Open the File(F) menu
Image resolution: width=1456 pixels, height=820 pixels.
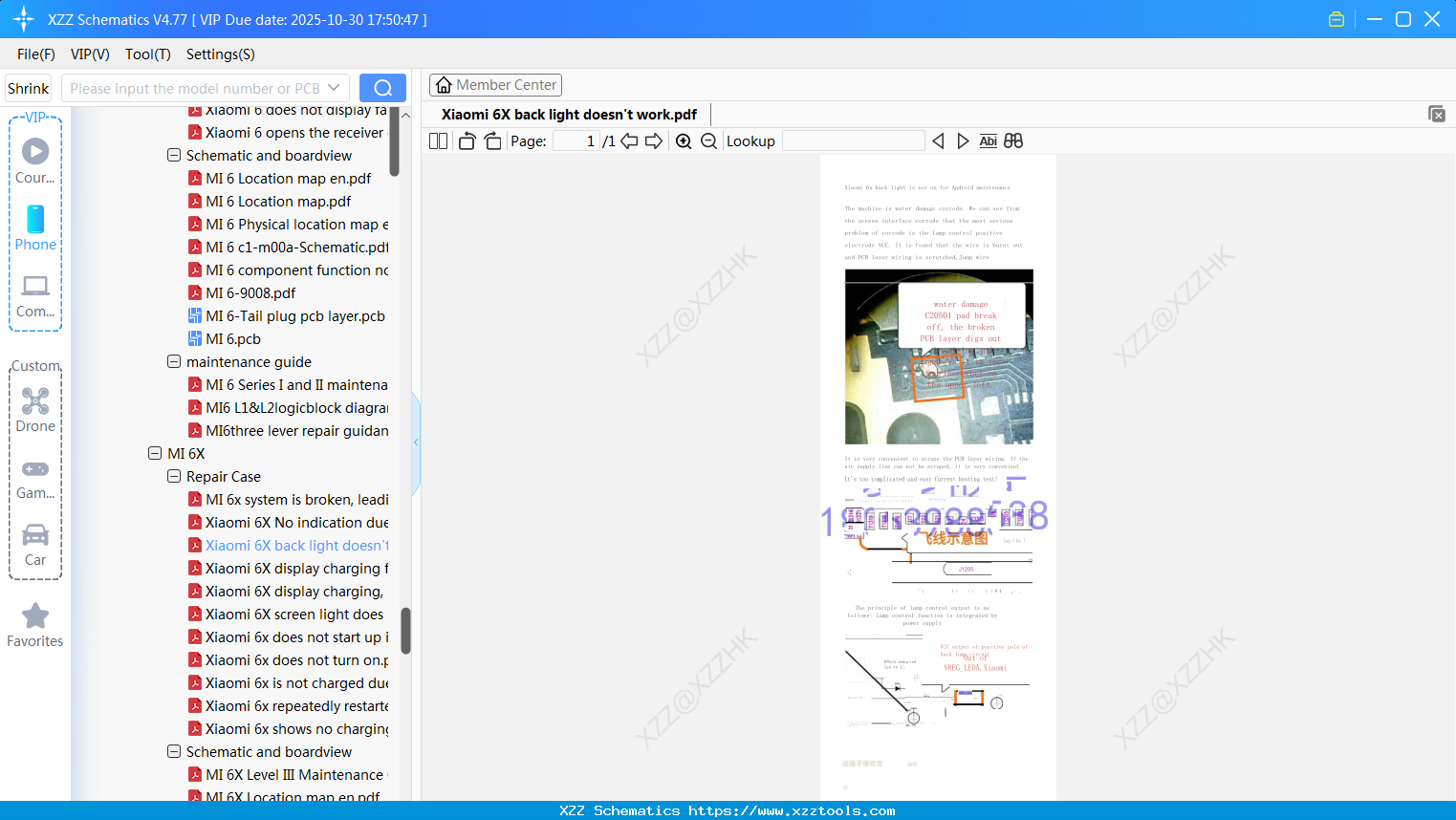(x=36, y=54)
